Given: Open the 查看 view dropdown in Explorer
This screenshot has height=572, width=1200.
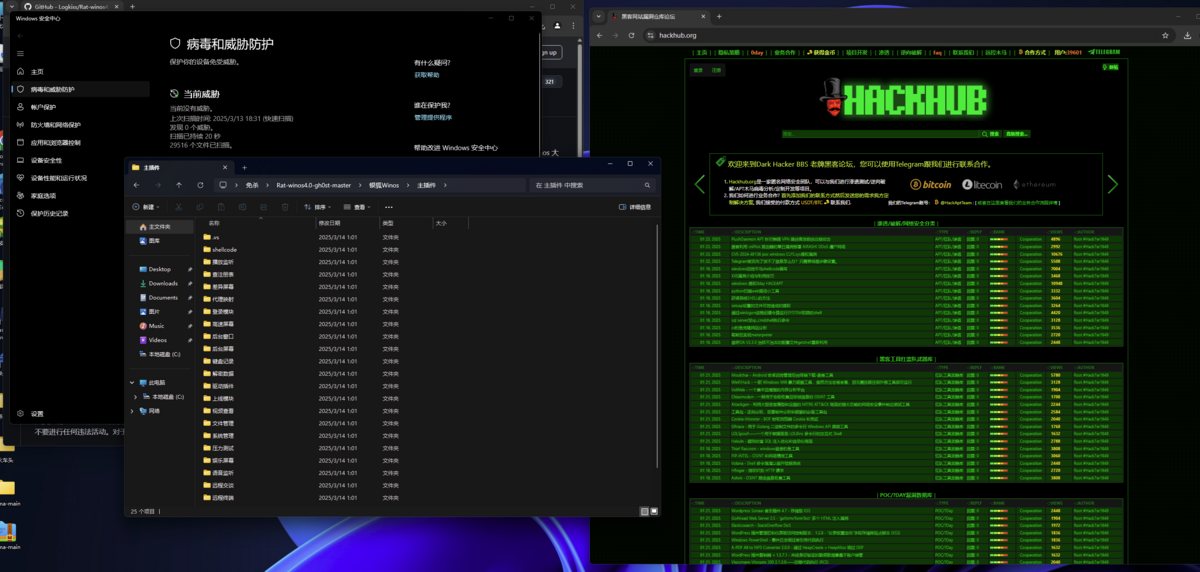Looking at the screenshot, I should pyautogui.click(x=357, y=207).
